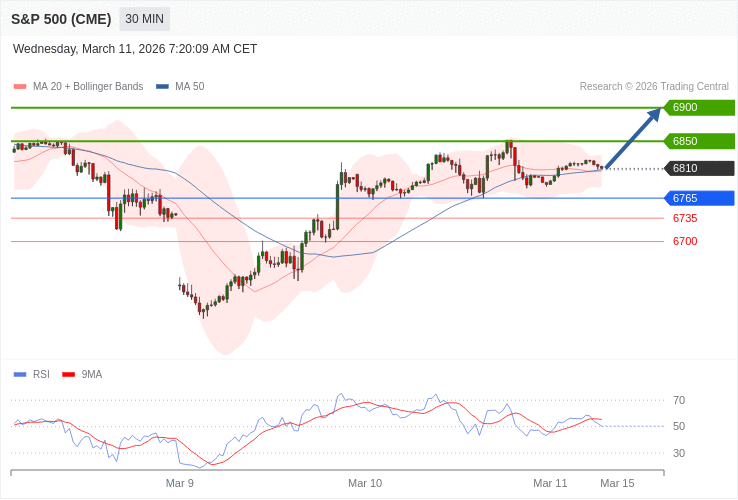Viewport: 738px width, 500px height.
Task: Toggle the RSI legend label
Action: [x=41, y=375]
